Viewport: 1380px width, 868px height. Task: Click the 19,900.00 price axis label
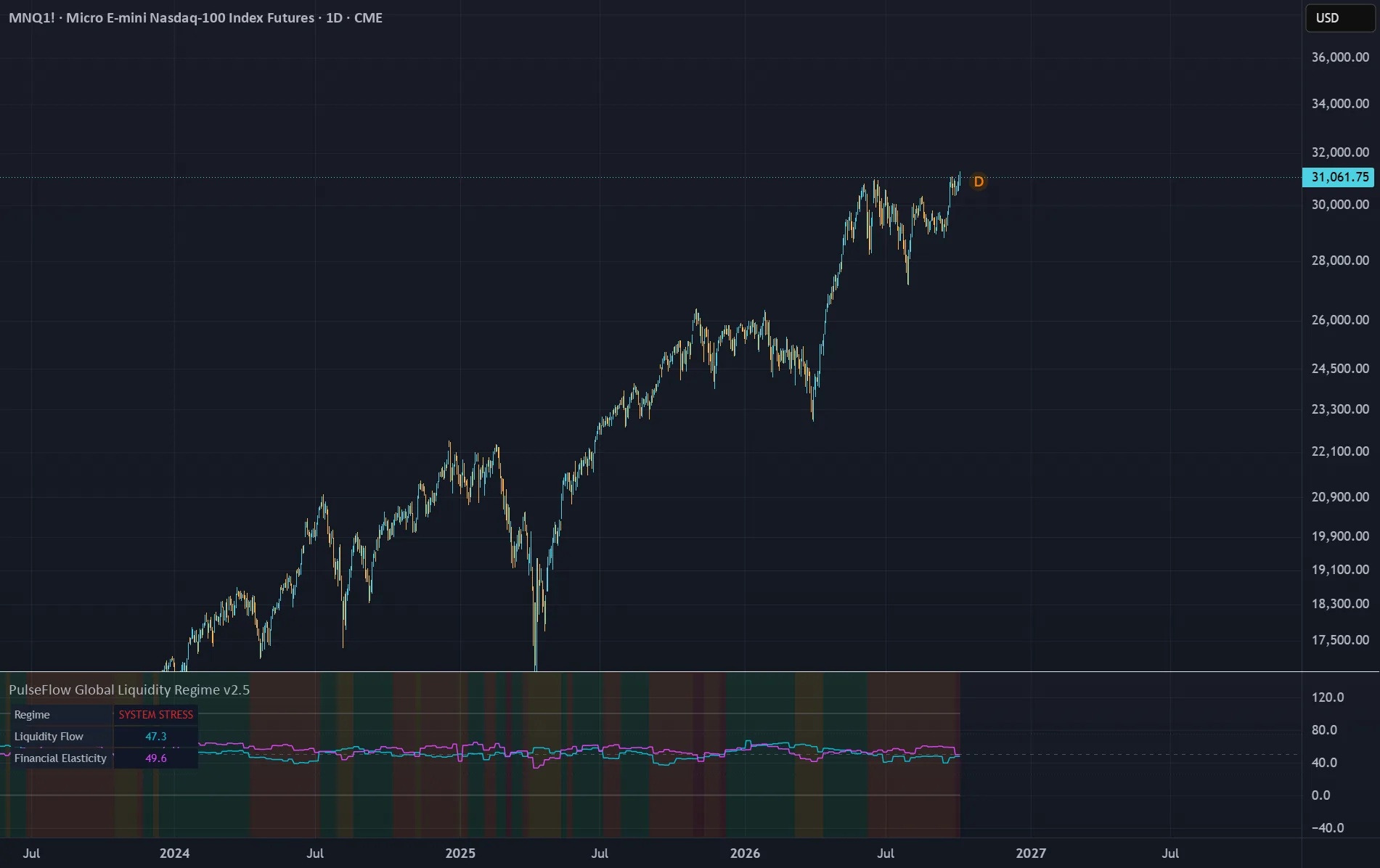click(1340, 536)
